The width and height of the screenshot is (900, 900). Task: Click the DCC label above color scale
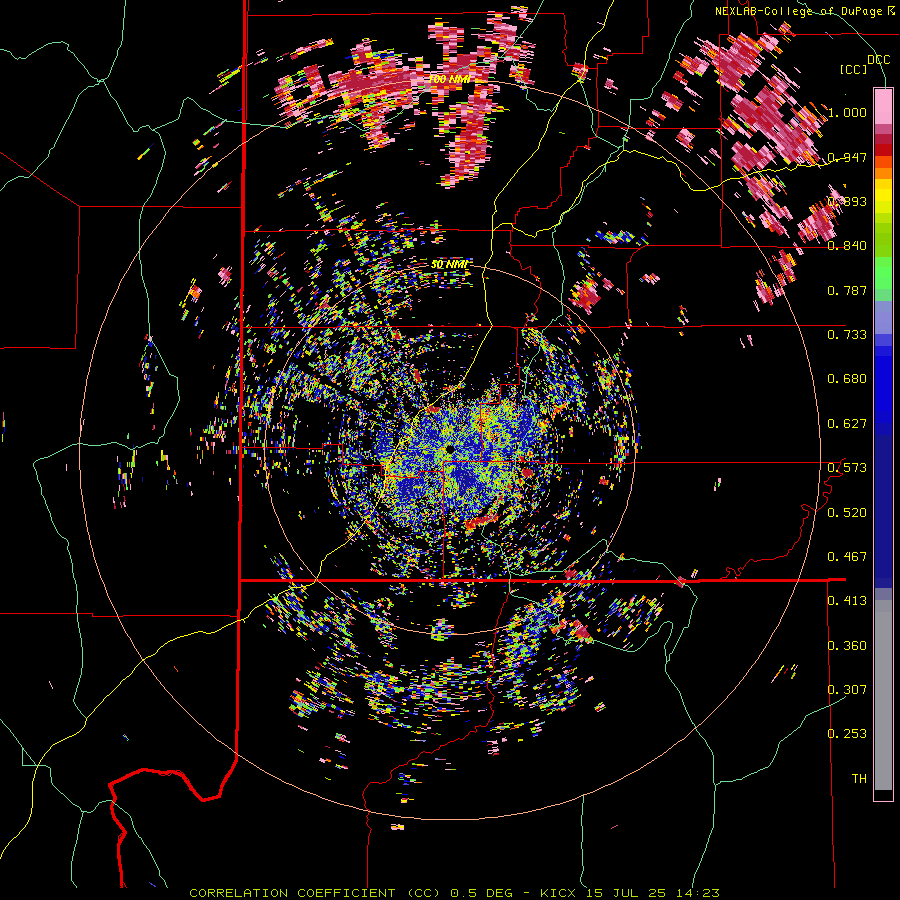pyautogui.click(x=878, y=60)
